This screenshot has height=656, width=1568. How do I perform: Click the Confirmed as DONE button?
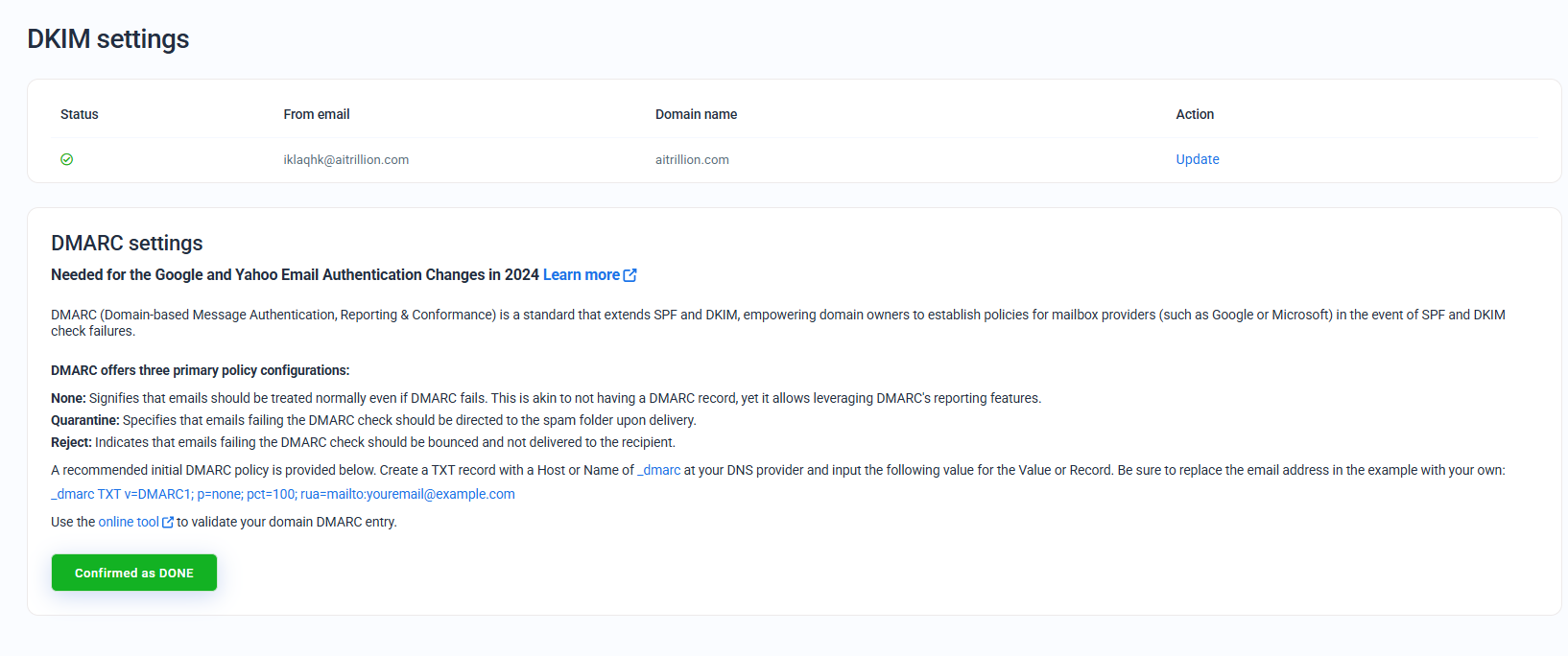(x=134, y=573)
